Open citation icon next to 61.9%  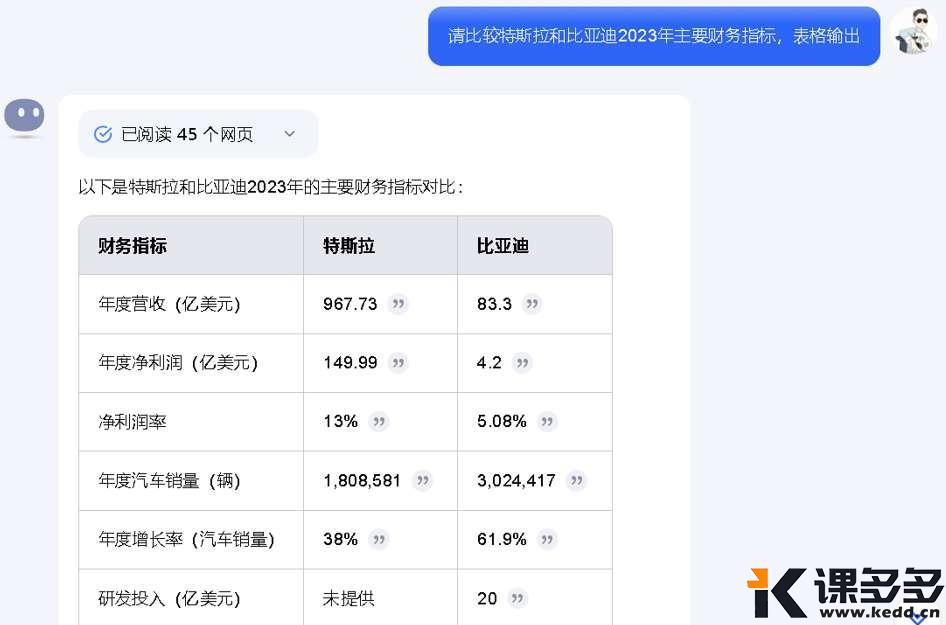coord(547,539)
